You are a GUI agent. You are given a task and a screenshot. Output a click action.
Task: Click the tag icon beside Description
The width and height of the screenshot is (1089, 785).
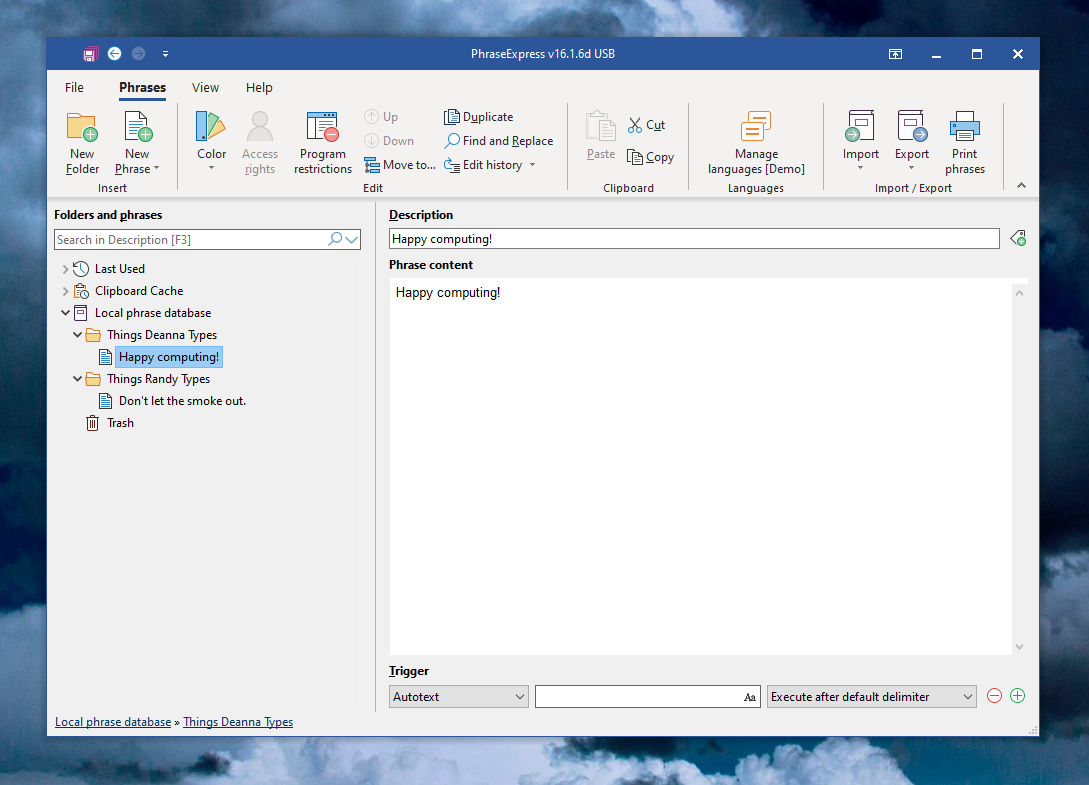[x=1018, y=239]
